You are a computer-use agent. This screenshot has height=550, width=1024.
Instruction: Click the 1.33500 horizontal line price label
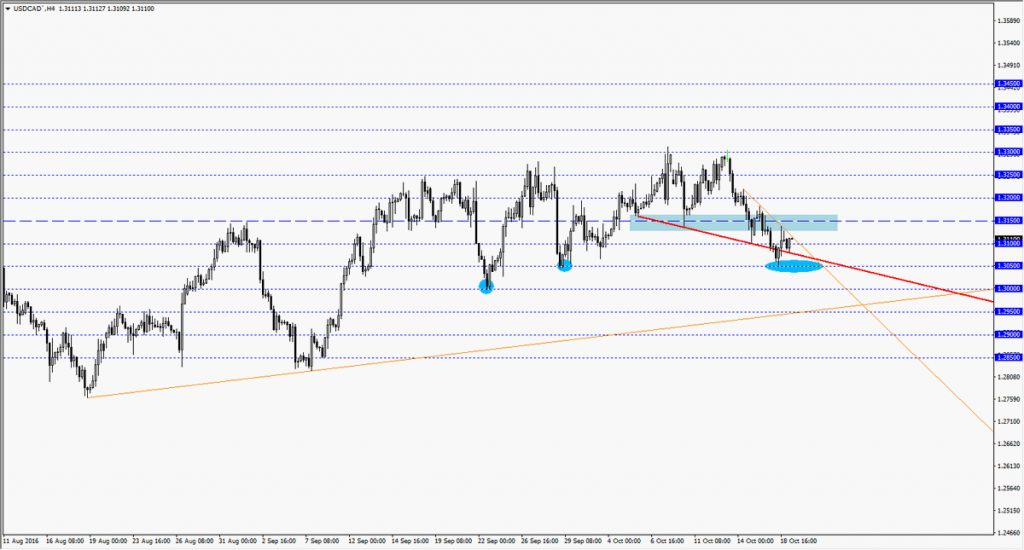(1008, 129)
